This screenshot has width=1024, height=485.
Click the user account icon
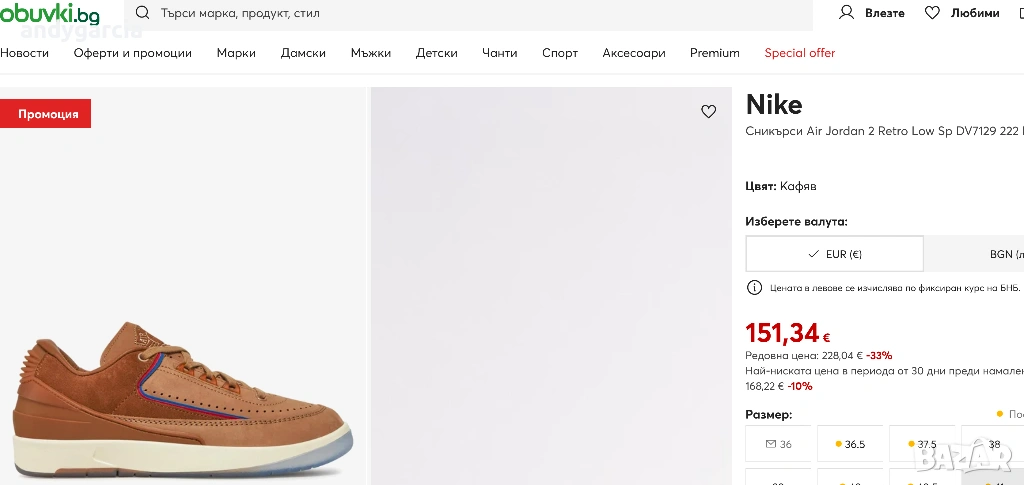(x=846, y=13)
